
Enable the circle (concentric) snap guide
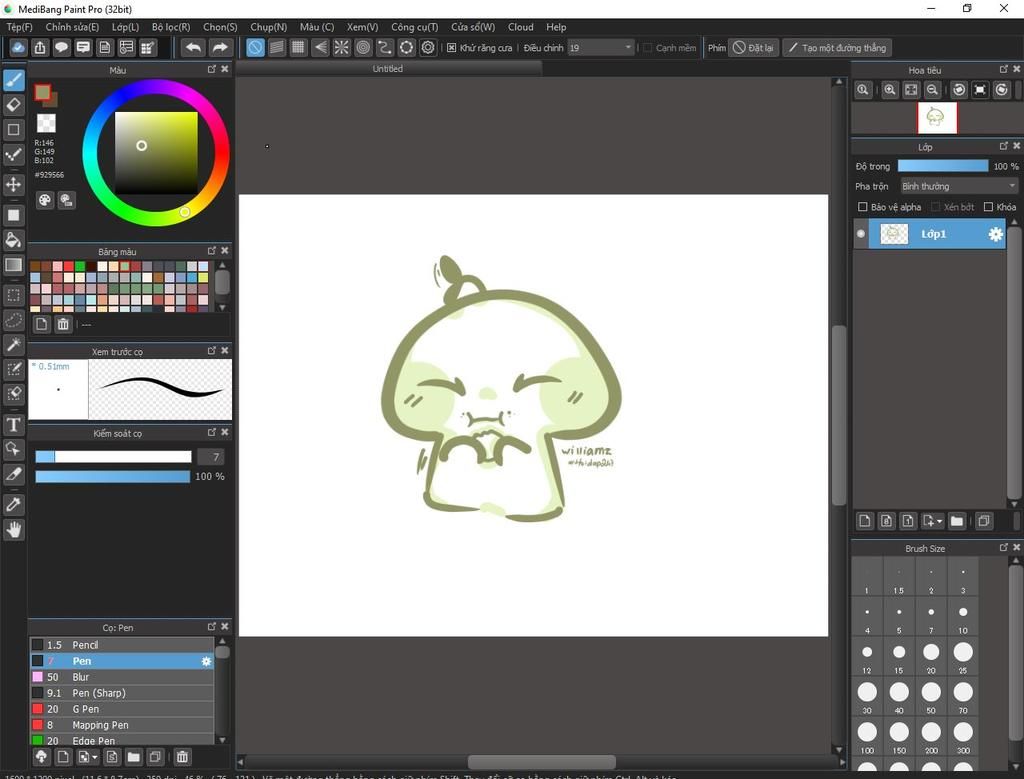click(x=363, y=48)
